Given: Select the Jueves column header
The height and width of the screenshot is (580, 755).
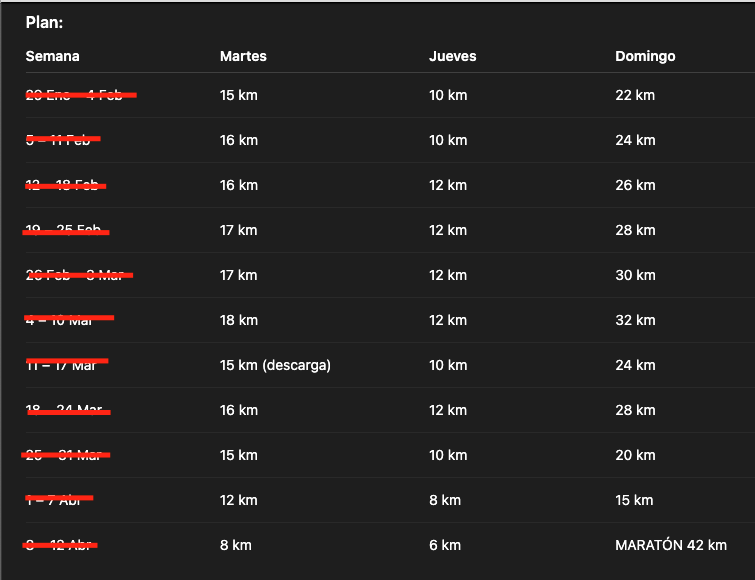Looking at the screenshot, I should (x=452, y=56).
